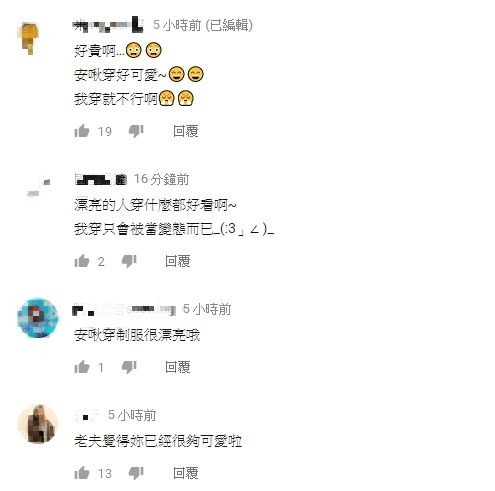The image size is (495, 491).
Task: Open the brown-haired avatar of last commenter
Action: [x=37, y=424]
